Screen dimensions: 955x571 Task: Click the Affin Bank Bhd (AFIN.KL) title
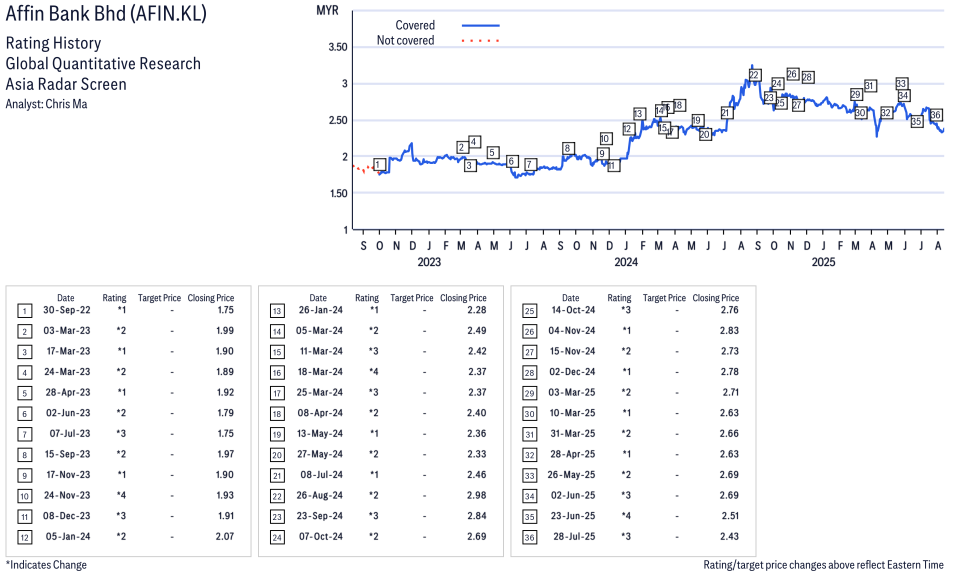(x=106, y=13)
